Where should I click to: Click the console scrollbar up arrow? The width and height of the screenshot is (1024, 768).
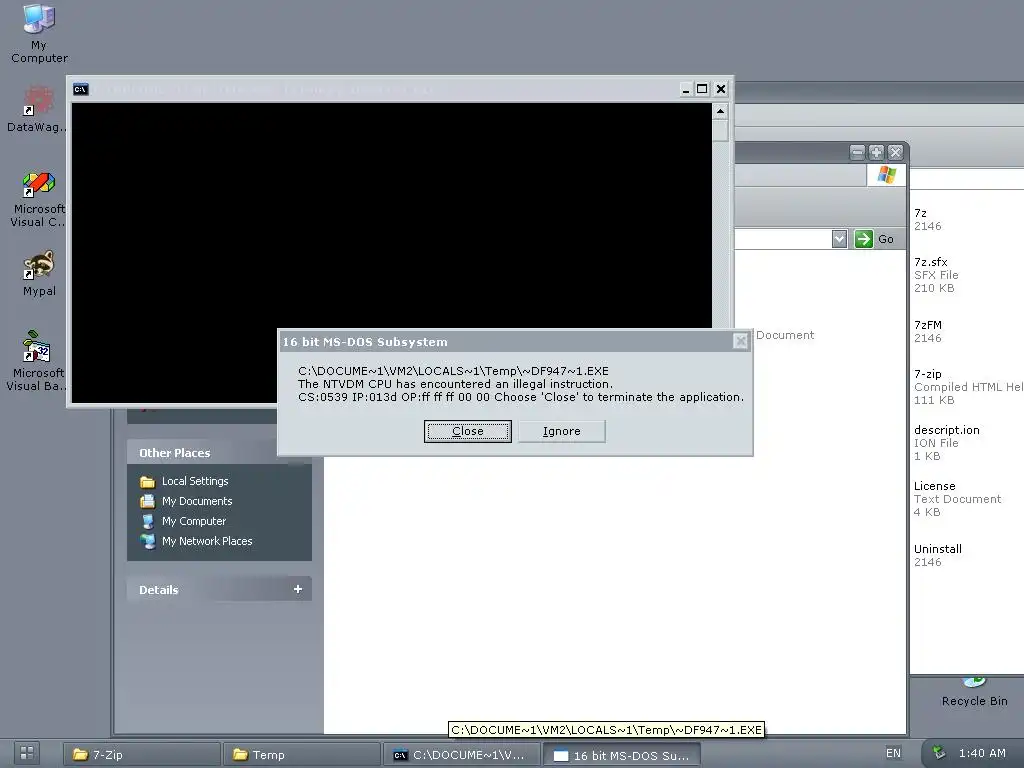(x=720, y=111)
